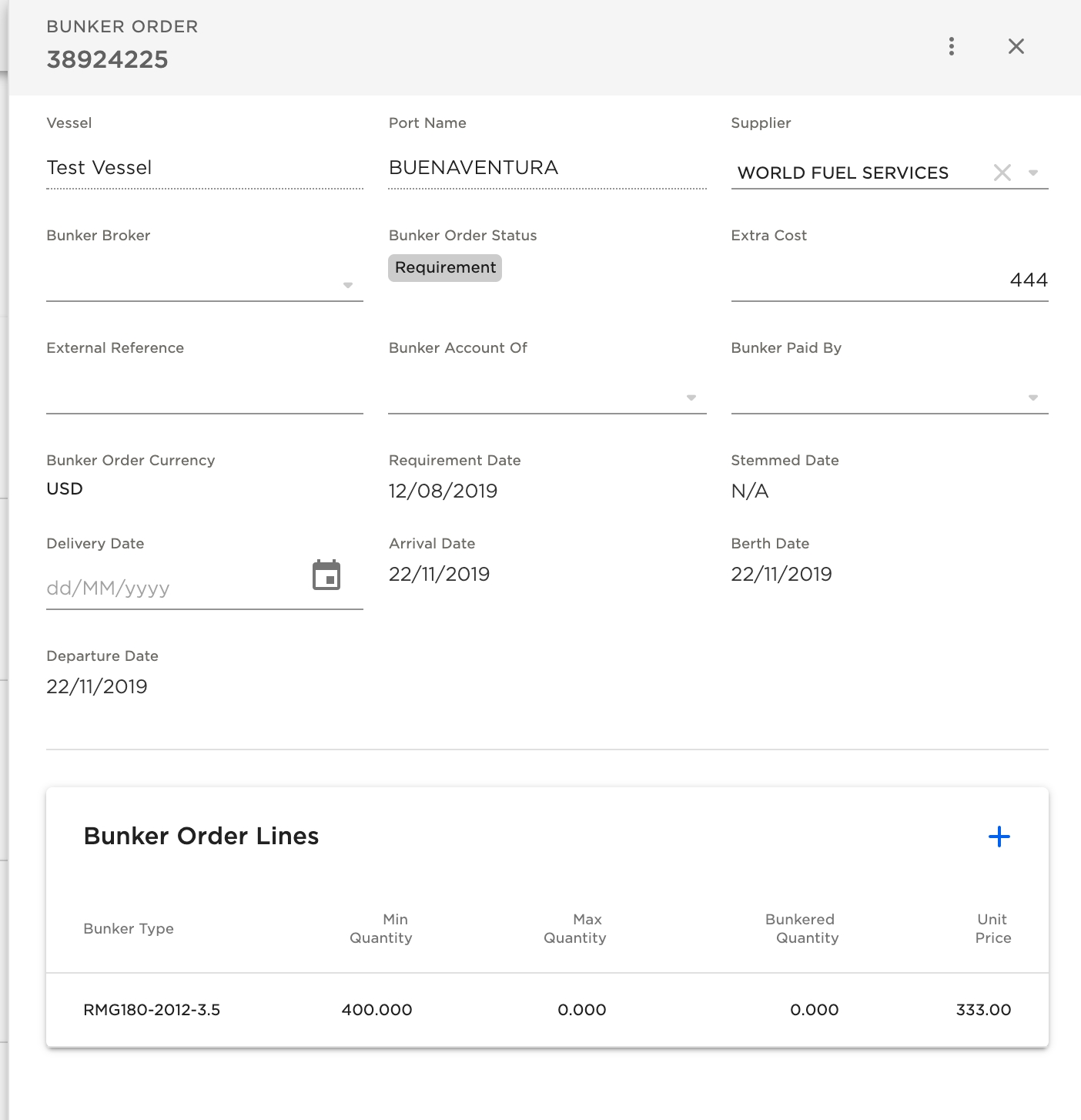This screenshot has width=1081, height=1120.
Task: Click the Vessel field showing Test Vessel
Action: tap(204, 168)
